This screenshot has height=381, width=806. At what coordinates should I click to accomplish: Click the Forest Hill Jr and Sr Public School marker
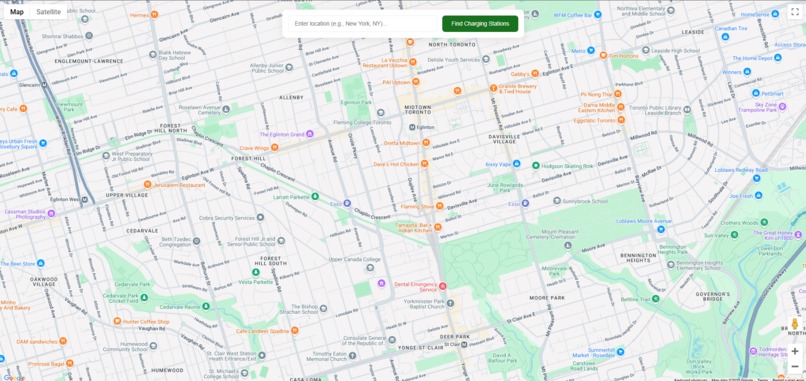(x=281, y=241)
